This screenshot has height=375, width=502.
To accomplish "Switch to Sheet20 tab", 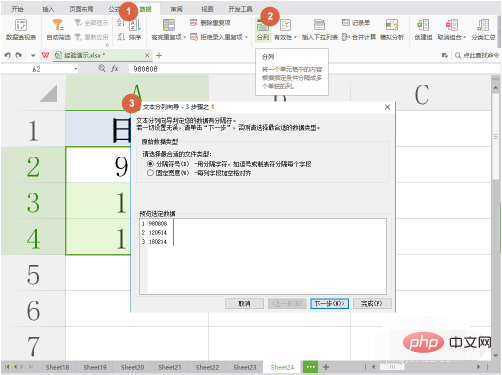I will pos(132,367).
